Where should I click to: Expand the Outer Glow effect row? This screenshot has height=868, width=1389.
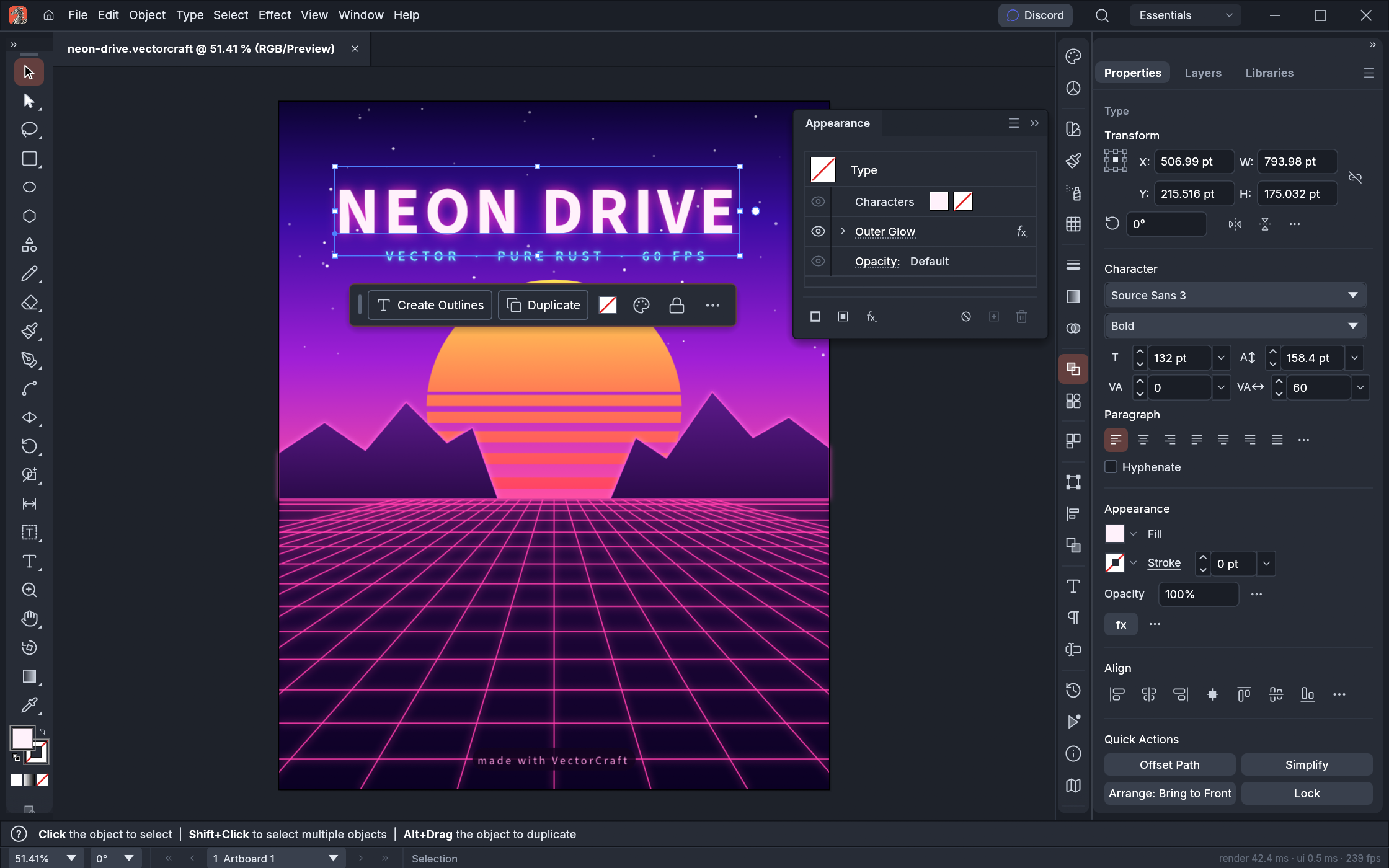point(843,231)
